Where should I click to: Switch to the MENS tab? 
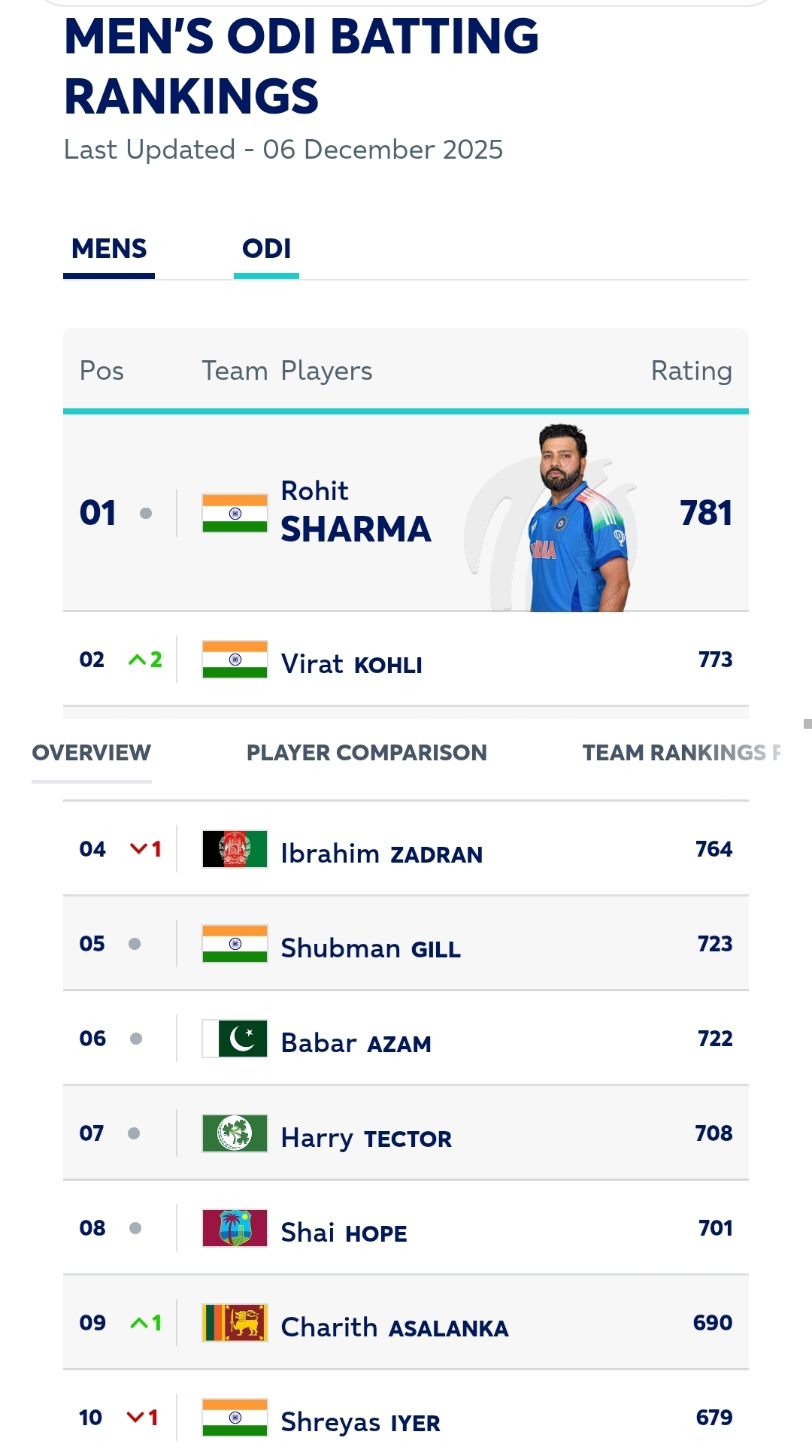108,248
